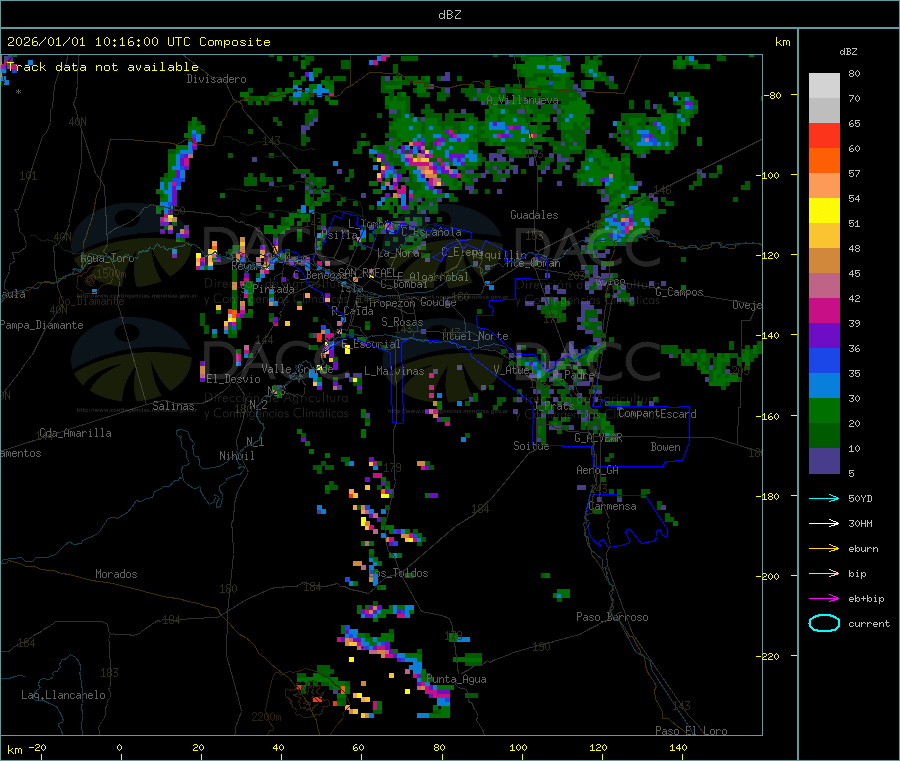Click the Agua_Toro map label
Screen dimensions: 900x761
pos(107,258)
